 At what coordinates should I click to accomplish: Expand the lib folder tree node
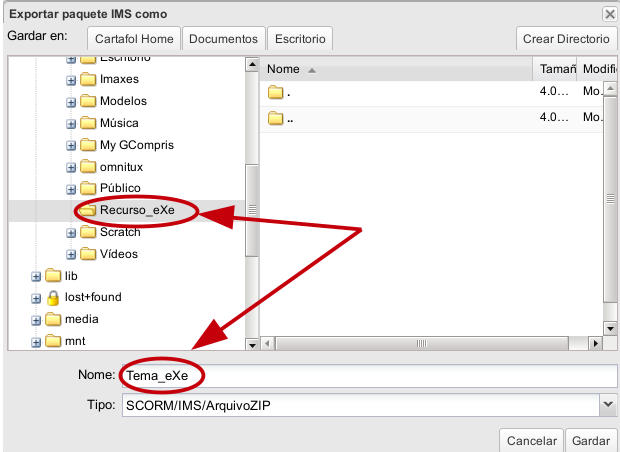37,276
